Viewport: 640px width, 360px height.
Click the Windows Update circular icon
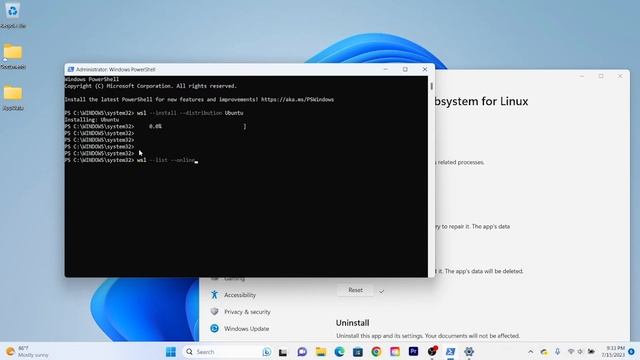[x=214, y=328]
